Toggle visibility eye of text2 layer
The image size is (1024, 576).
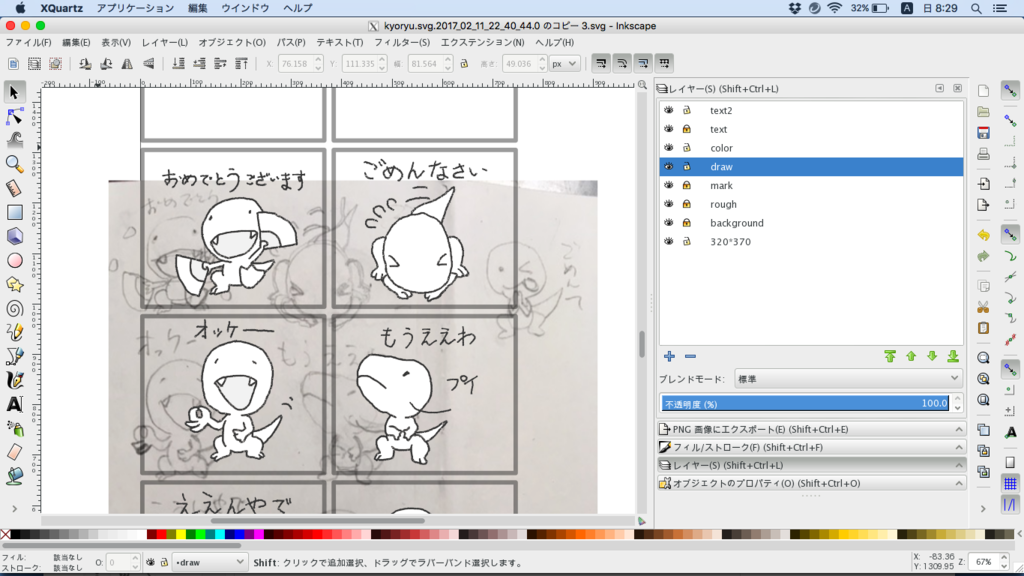(669, 110)
